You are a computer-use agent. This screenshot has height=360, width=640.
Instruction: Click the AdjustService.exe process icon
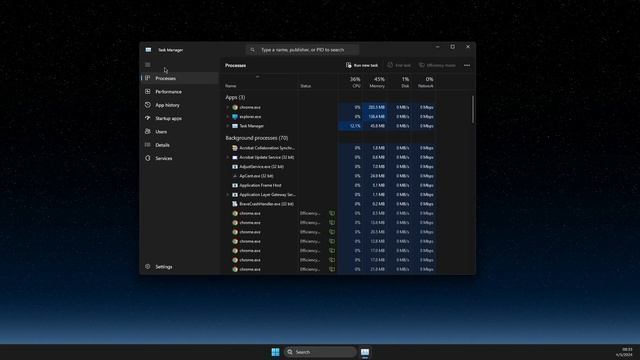point(235,167)
